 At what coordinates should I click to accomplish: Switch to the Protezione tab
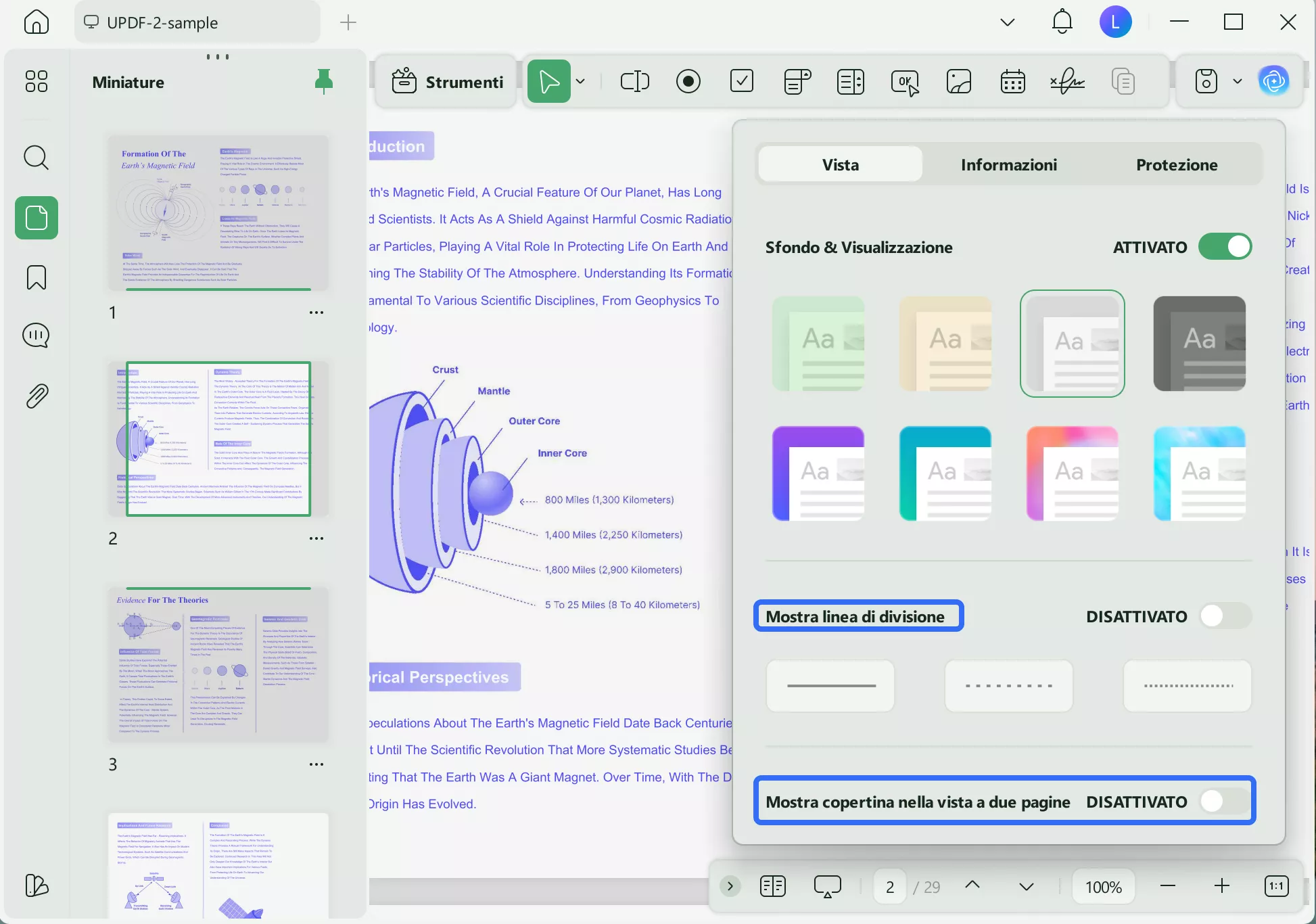pyautogui.click(x=1176, y=165)
